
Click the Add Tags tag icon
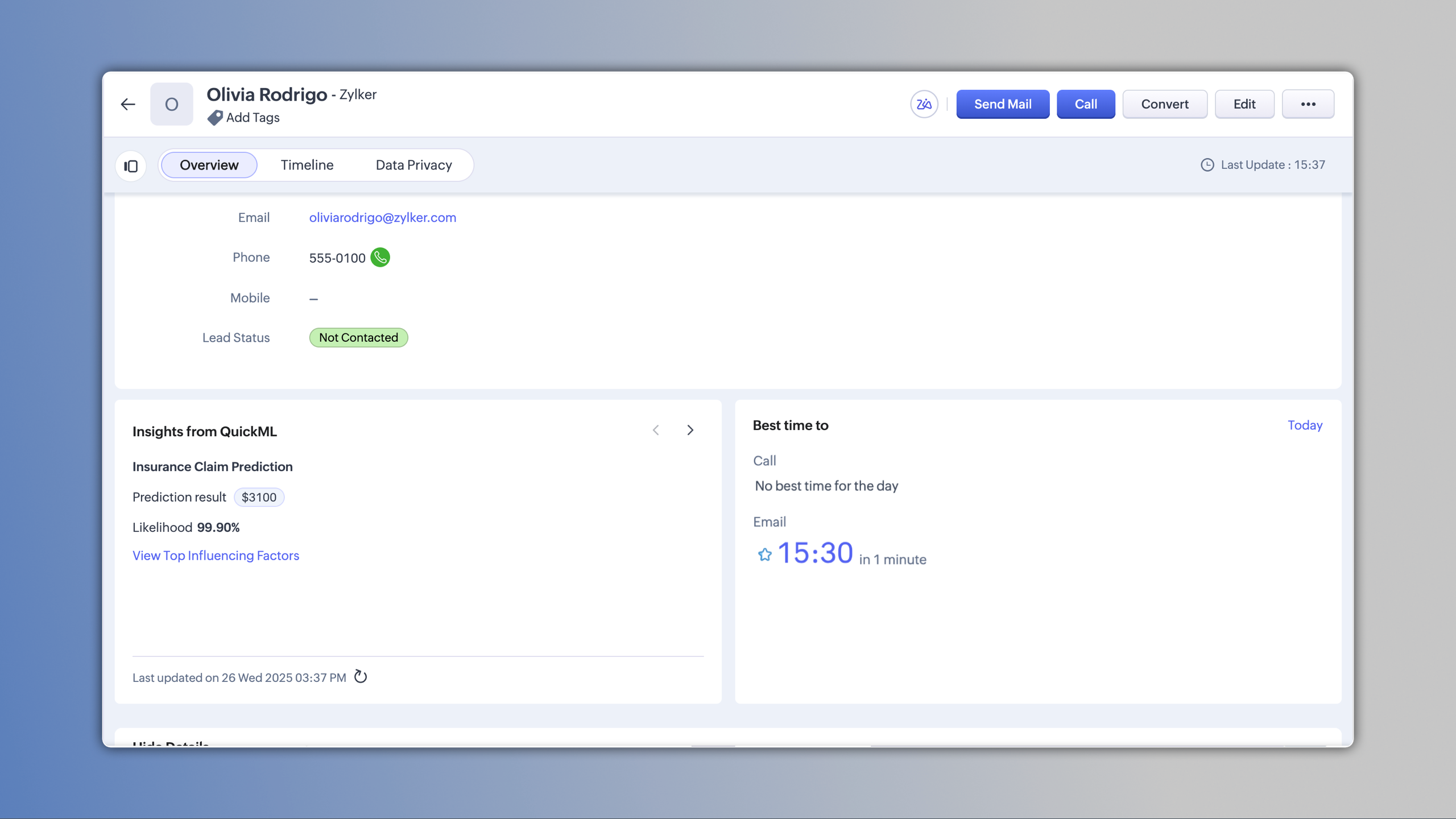214,118
